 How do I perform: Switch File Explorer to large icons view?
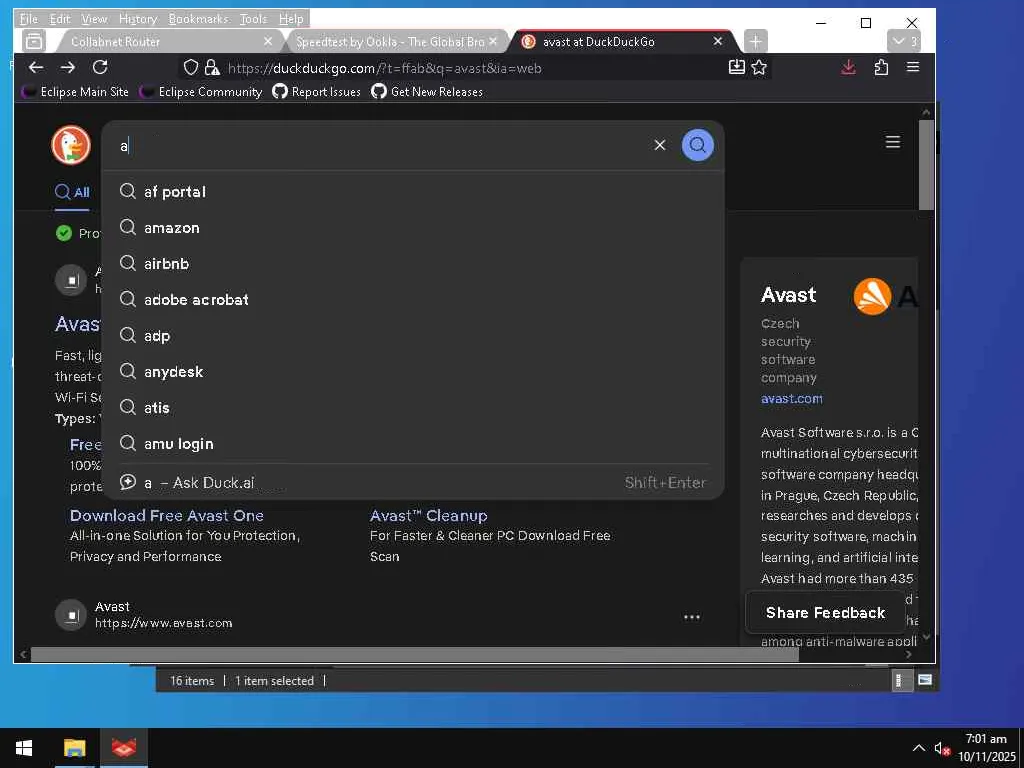click(x=925, y=680)
